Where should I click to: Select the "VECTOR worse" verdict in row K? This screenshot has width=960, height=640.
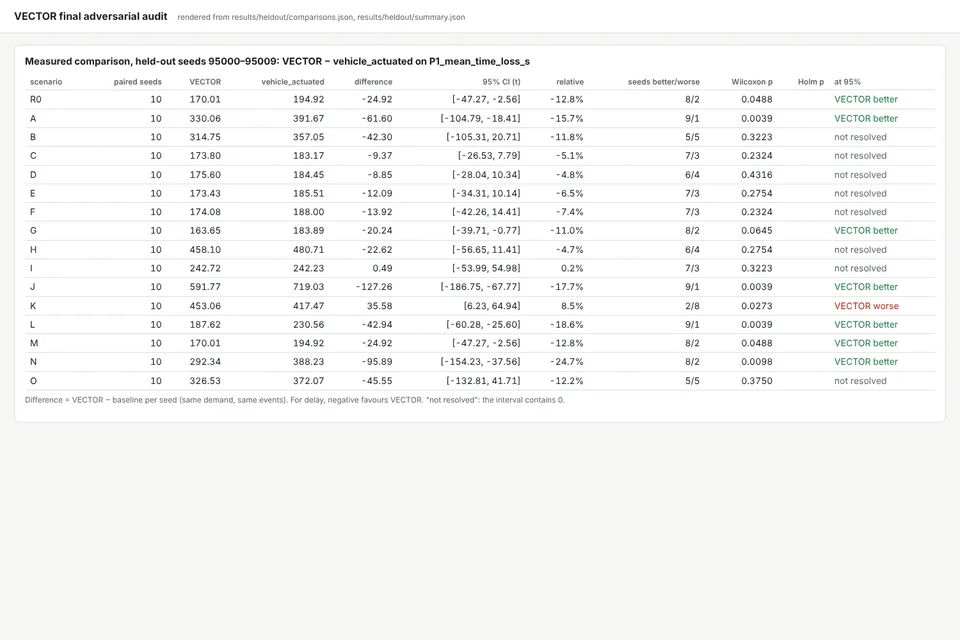(866, 306)
